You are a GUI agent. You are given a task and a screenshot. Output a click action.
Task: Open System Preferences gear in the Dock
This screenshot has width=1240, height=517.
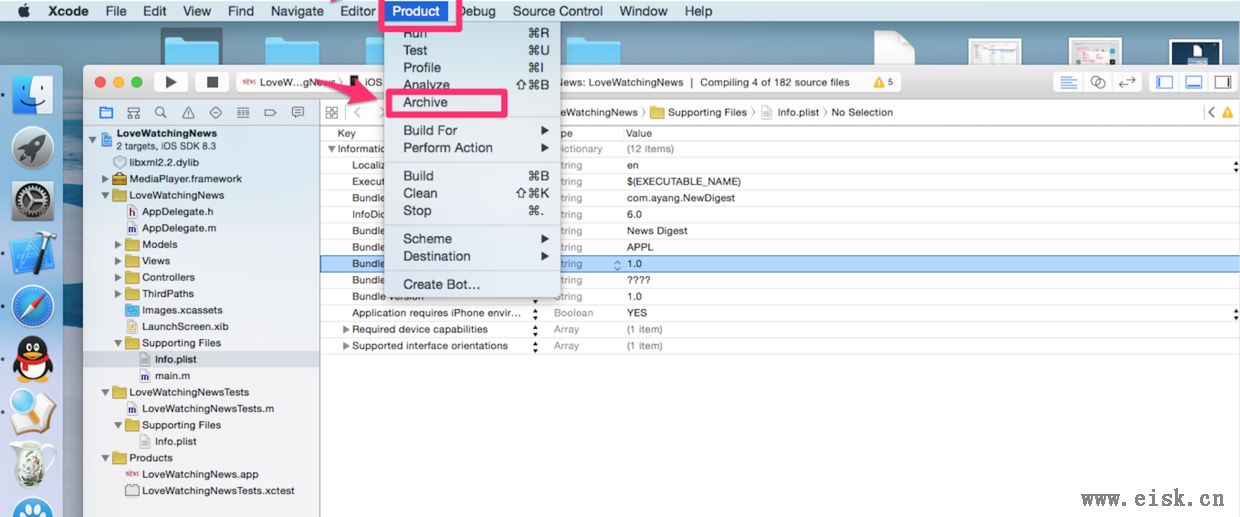(x=33, y=201)
